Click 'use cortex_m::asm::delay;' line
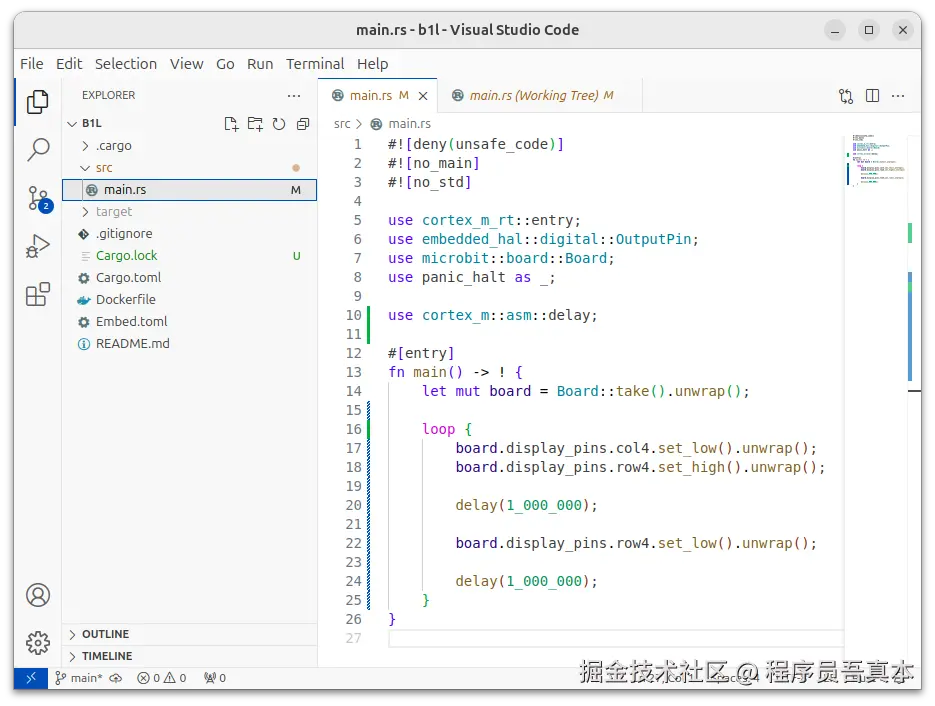The image size is (935, 706). click(x=493, y=315)
